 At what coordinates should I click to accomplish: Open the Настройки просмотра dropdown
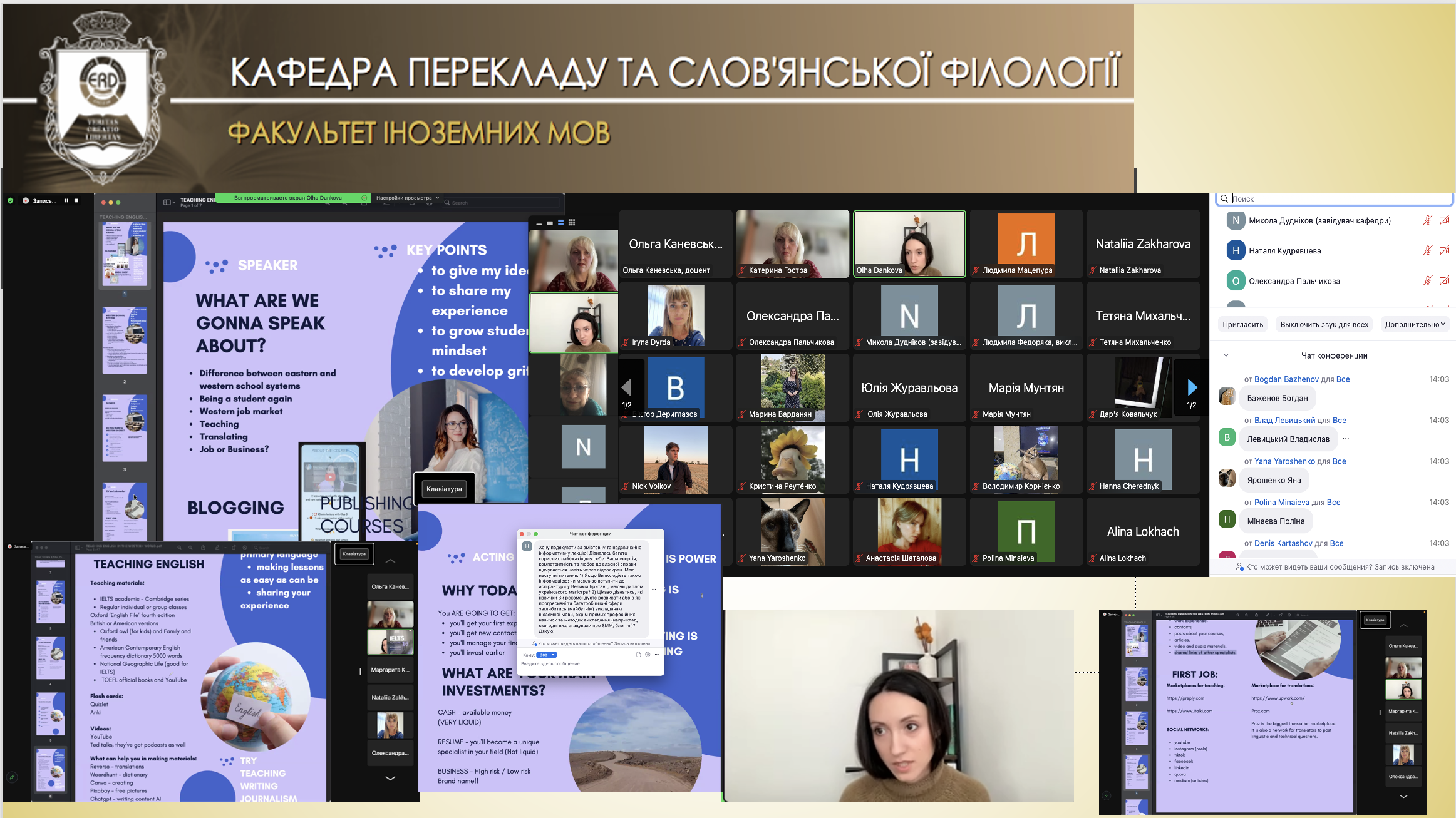point(407,198)
